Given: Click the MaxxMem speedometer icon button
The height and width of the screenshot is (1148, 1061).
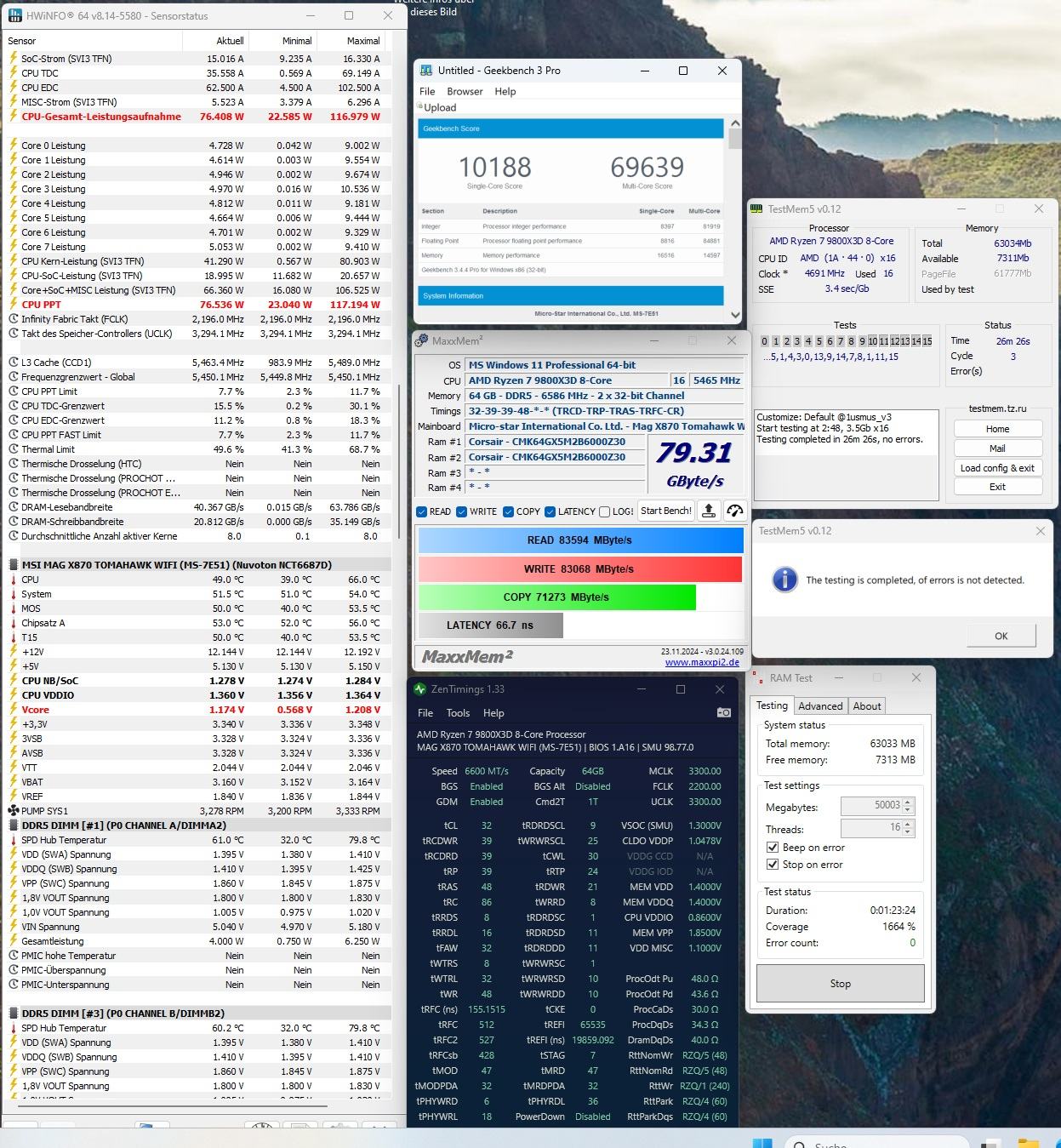Looking at the screenshot, I should coord(734,511).
